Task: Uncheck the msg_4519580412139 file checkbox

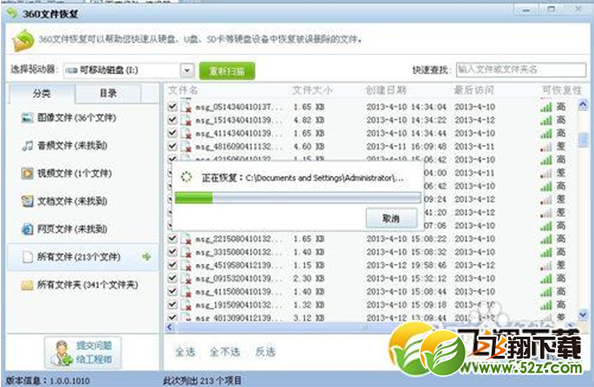Action: (x=172, y=265)
